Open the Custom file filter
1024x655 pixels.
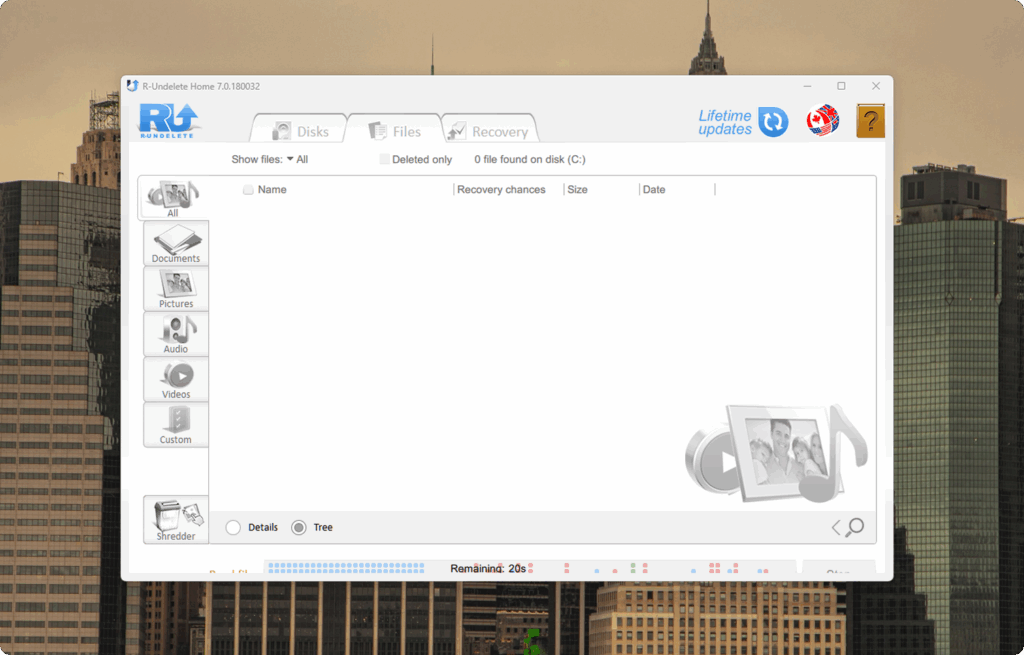(x=176, y=424)
